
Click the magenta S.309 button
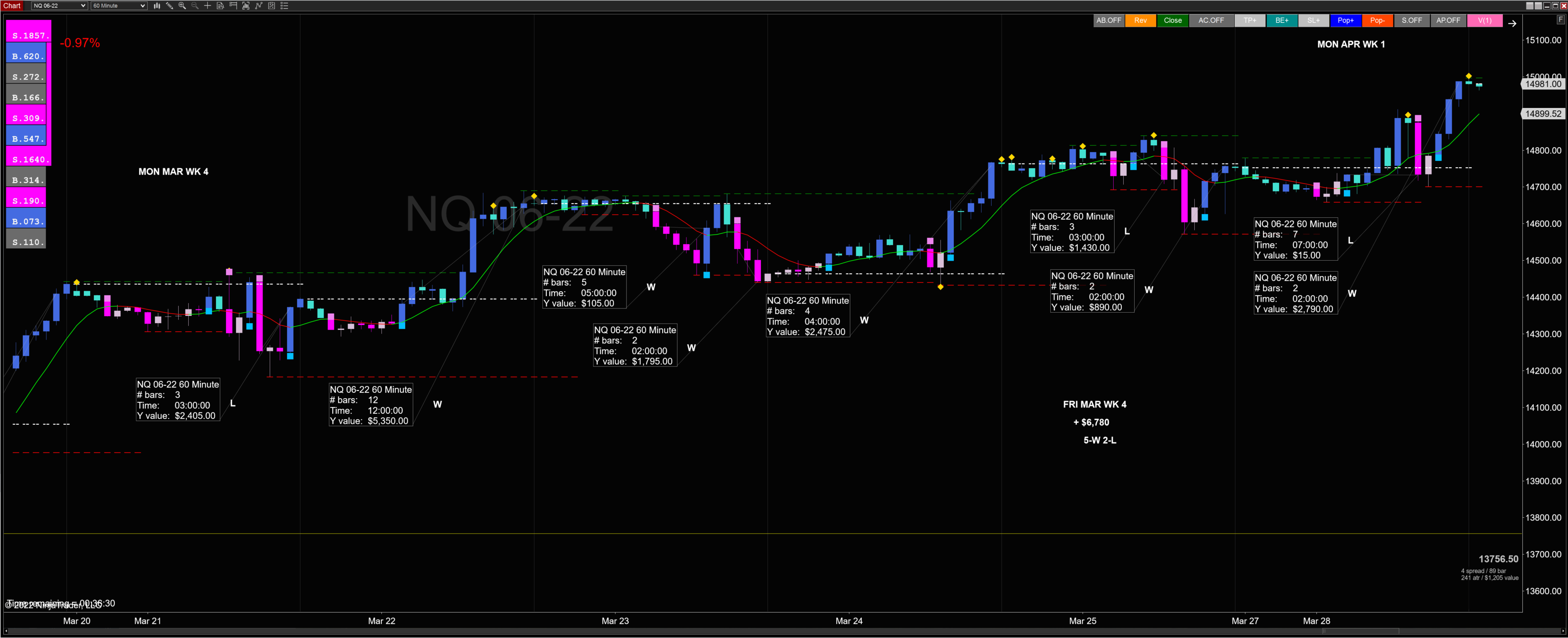(26, 114)
